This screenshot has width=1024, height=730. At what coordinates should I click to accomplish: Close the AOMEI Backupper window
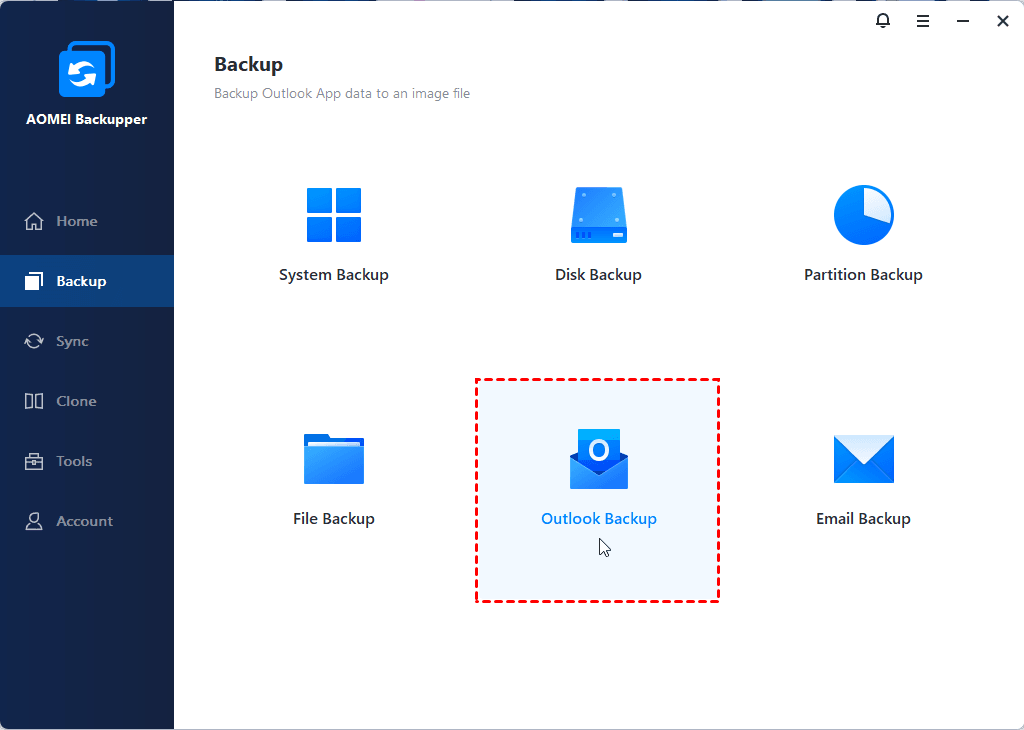click(x=1003, y=22)
